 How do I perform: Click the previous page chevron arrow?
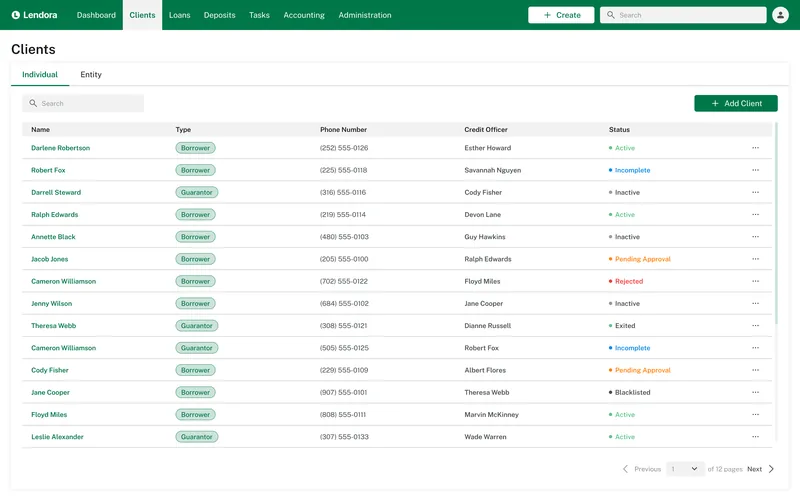[x=625, y=469]
